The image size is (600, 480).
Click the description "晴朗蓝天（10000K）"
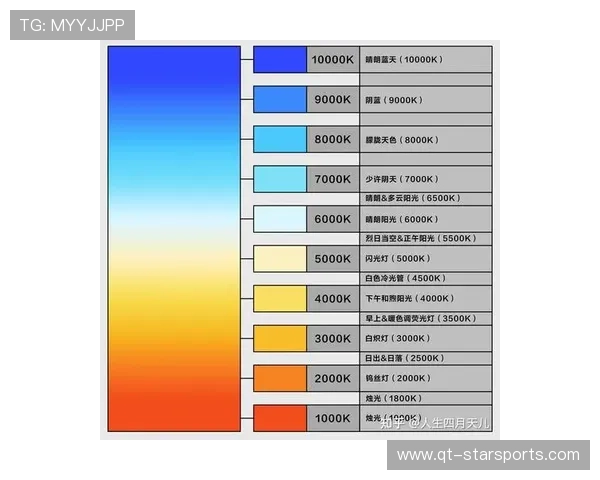tap(404, 59)
